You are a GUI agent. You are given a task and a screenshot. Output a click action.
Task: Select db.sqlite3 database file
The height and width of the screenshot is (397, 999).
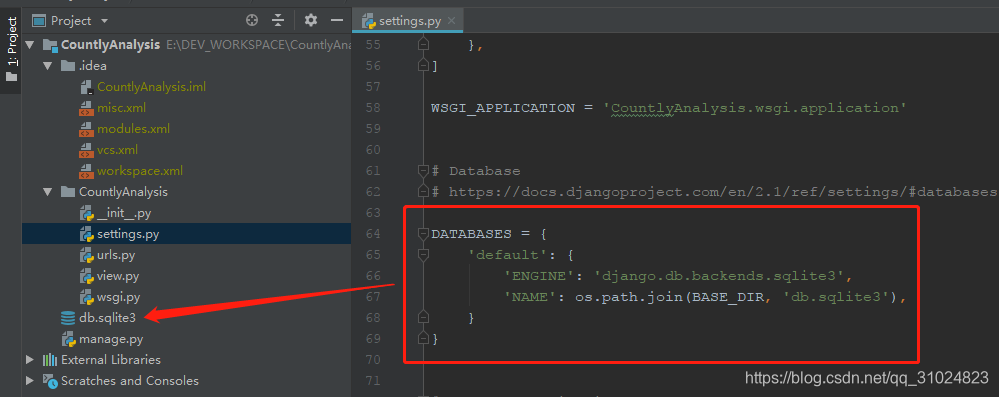coord(108,318)
